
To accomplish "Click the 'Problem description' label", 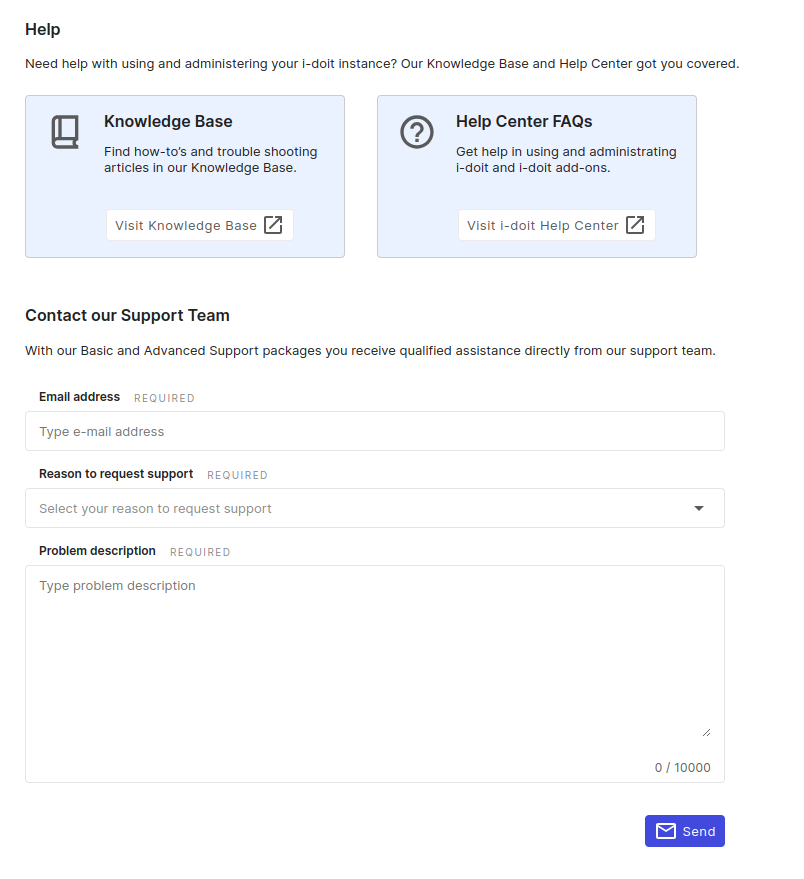I will pos(97,551).
